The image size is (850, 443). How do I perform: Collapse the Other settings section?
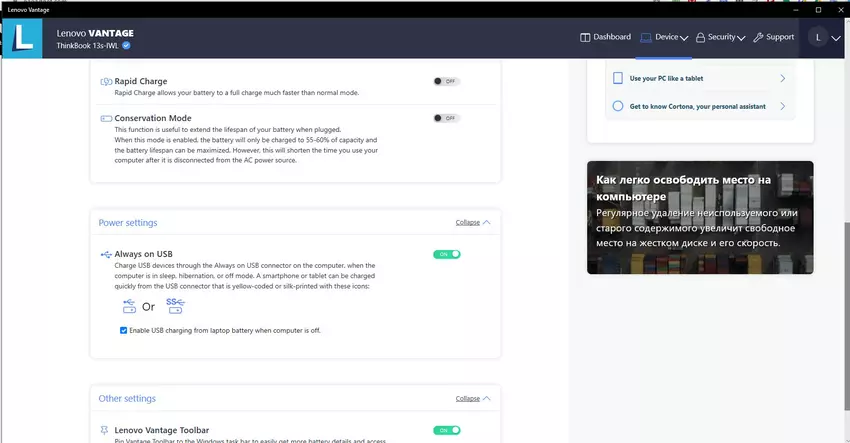point(473,398)
